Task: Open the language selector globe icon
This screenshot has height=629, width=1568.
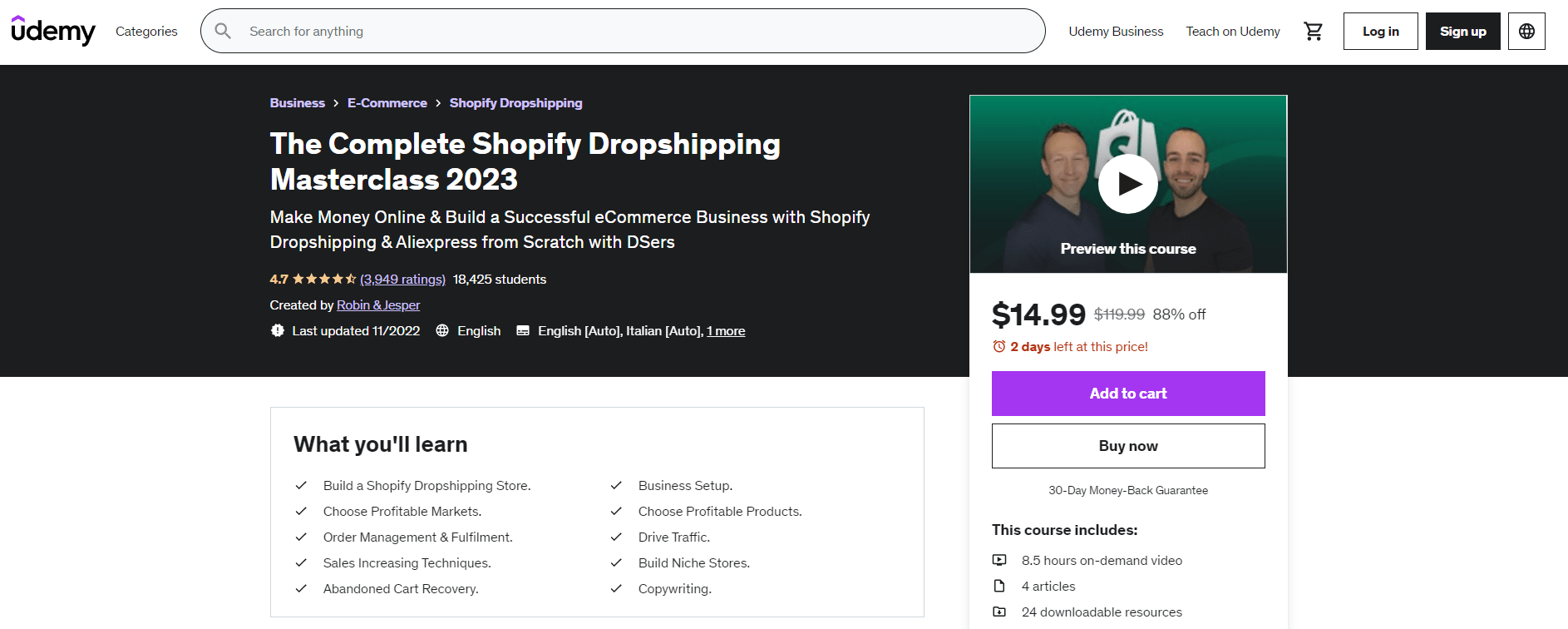Action: tap(1526, 31)
